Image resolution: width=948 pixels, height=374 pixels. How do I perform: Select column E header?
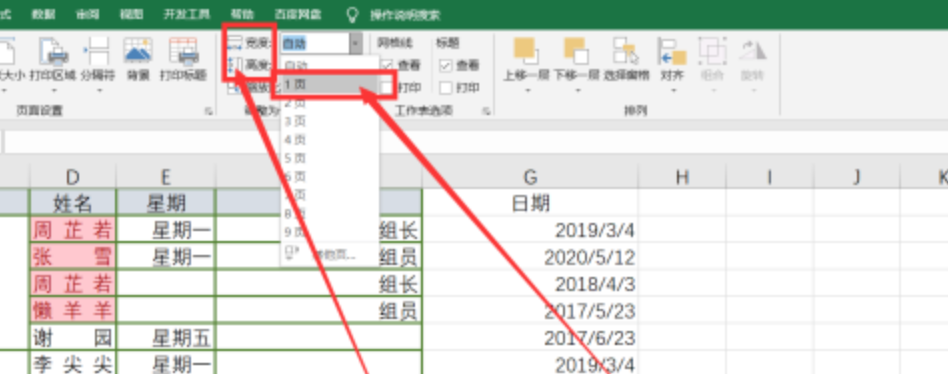coord(166,176)
